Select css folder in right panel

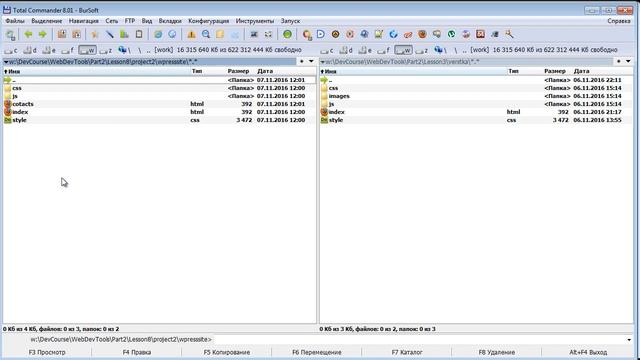tap(476, 88)
